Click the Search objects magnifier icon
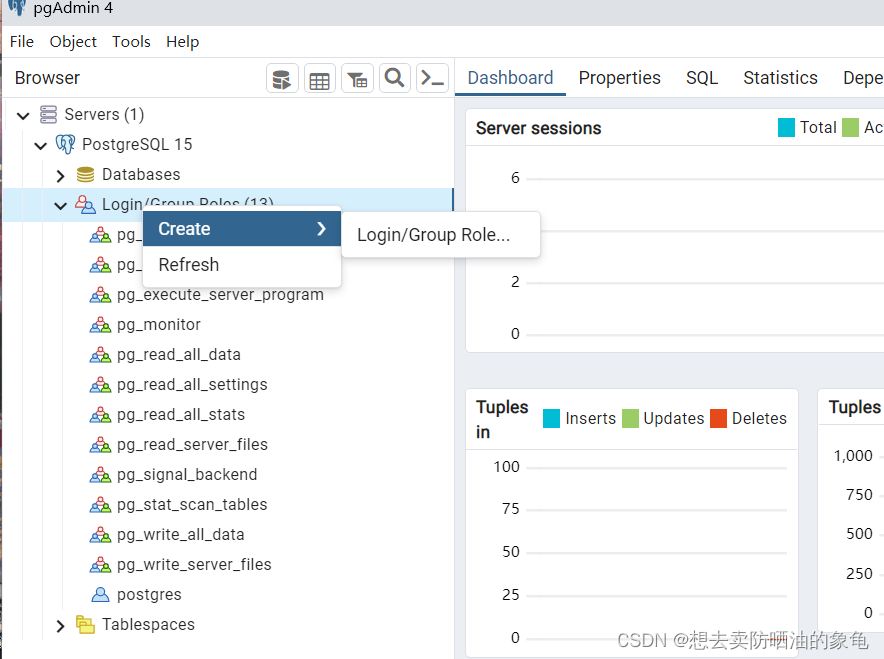The width and height of the screenshot is (884, 659). click(394, 78)
